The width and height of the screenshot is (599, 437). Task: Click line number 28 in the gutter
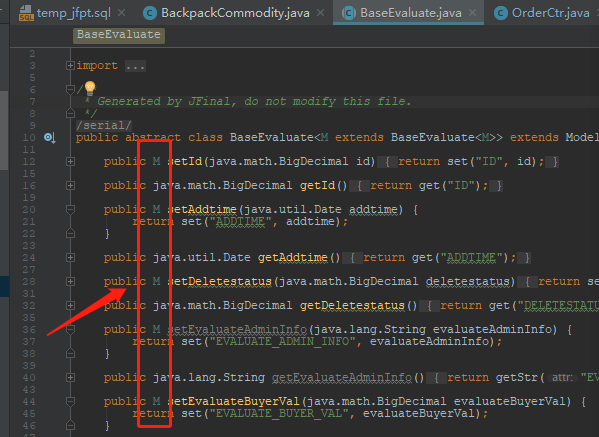[29, 282]
